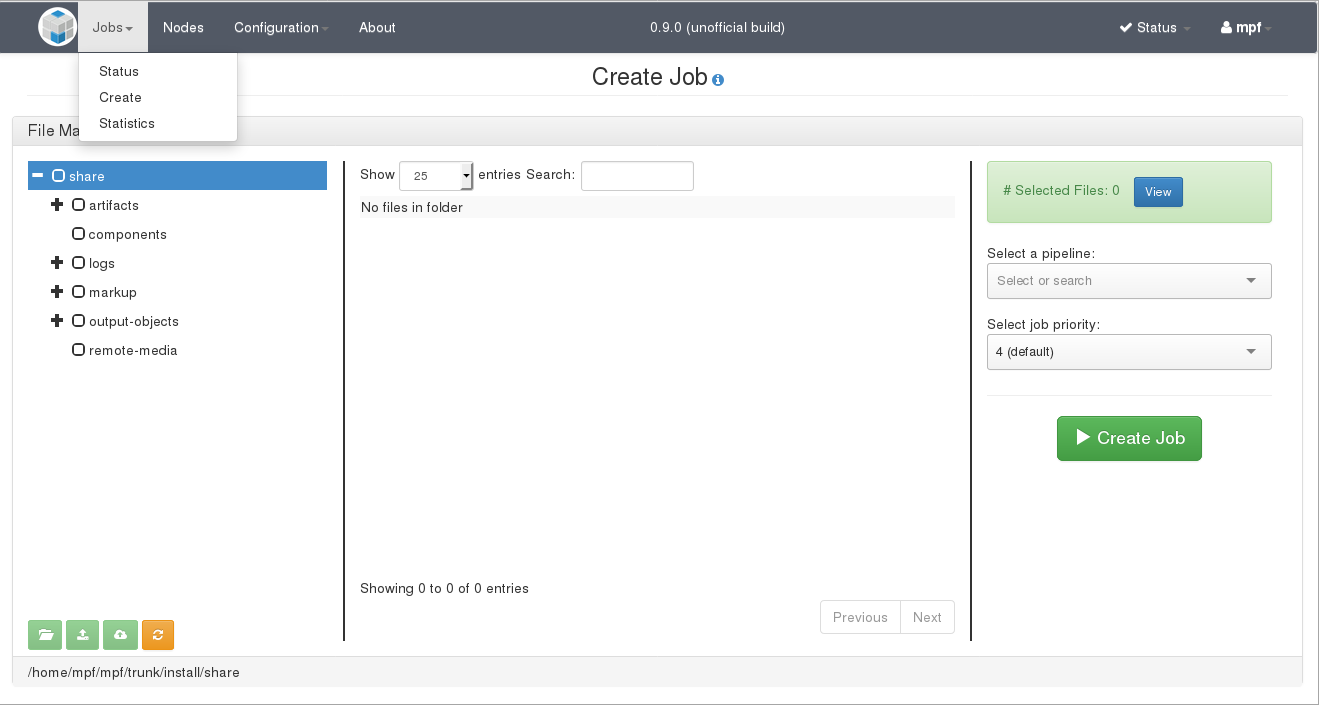Select the artifacts folder label
The width and height of the screenshot is (1319, 705).
[114, 205]
